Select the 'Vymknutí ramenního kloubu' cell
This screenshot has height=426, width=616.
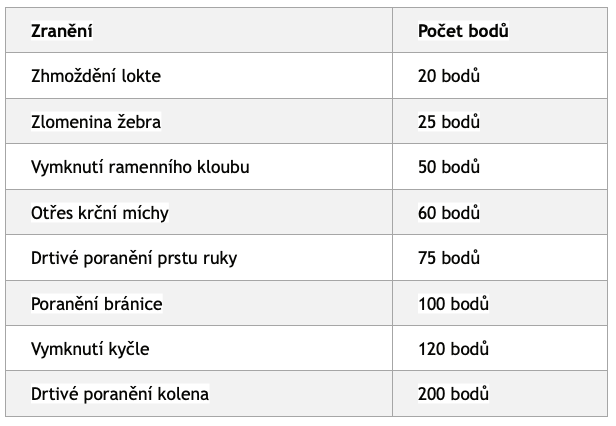pyautogui.click(x=140, y=167)
